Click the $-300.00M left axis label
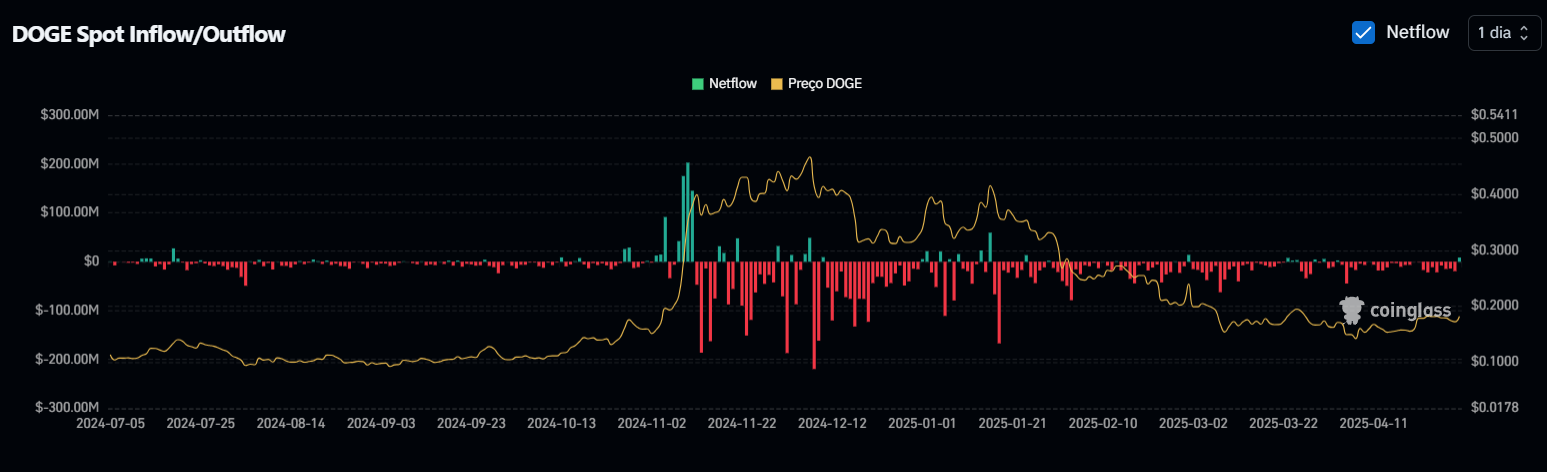1547x472 pixels. [x=67, y=408]
